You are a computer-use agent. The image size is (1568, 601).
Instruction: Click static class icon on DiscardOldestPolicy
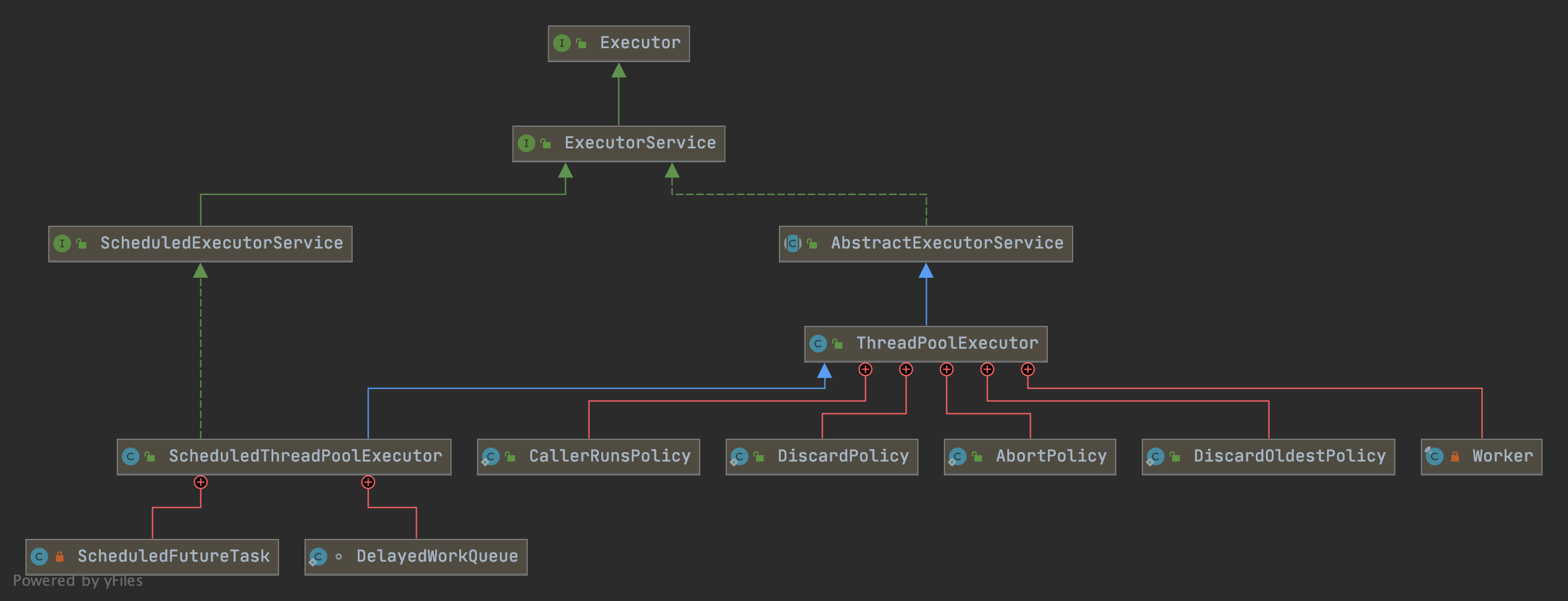point(1155,456)
